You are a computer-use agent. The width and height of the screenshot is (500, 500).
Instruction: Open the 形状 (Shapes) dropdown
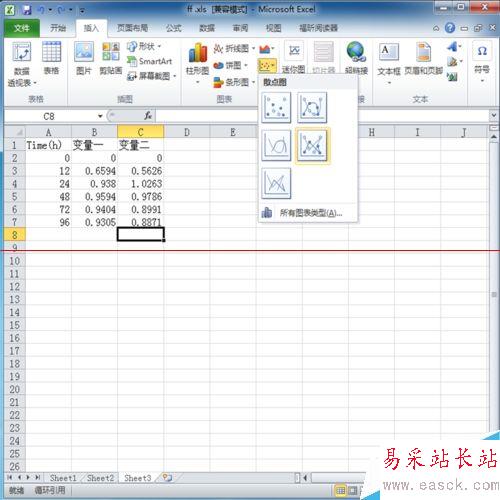pyautogui.click(x=144, y=46)
